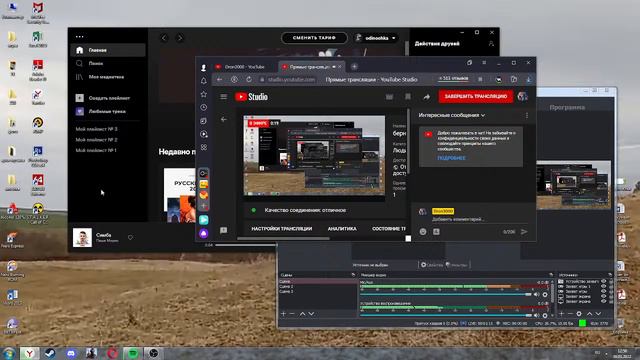Screen dimensions: 640x360
Task: Open the playlist № 1 entry in Spotify
Action: click(x=96, y=150)
